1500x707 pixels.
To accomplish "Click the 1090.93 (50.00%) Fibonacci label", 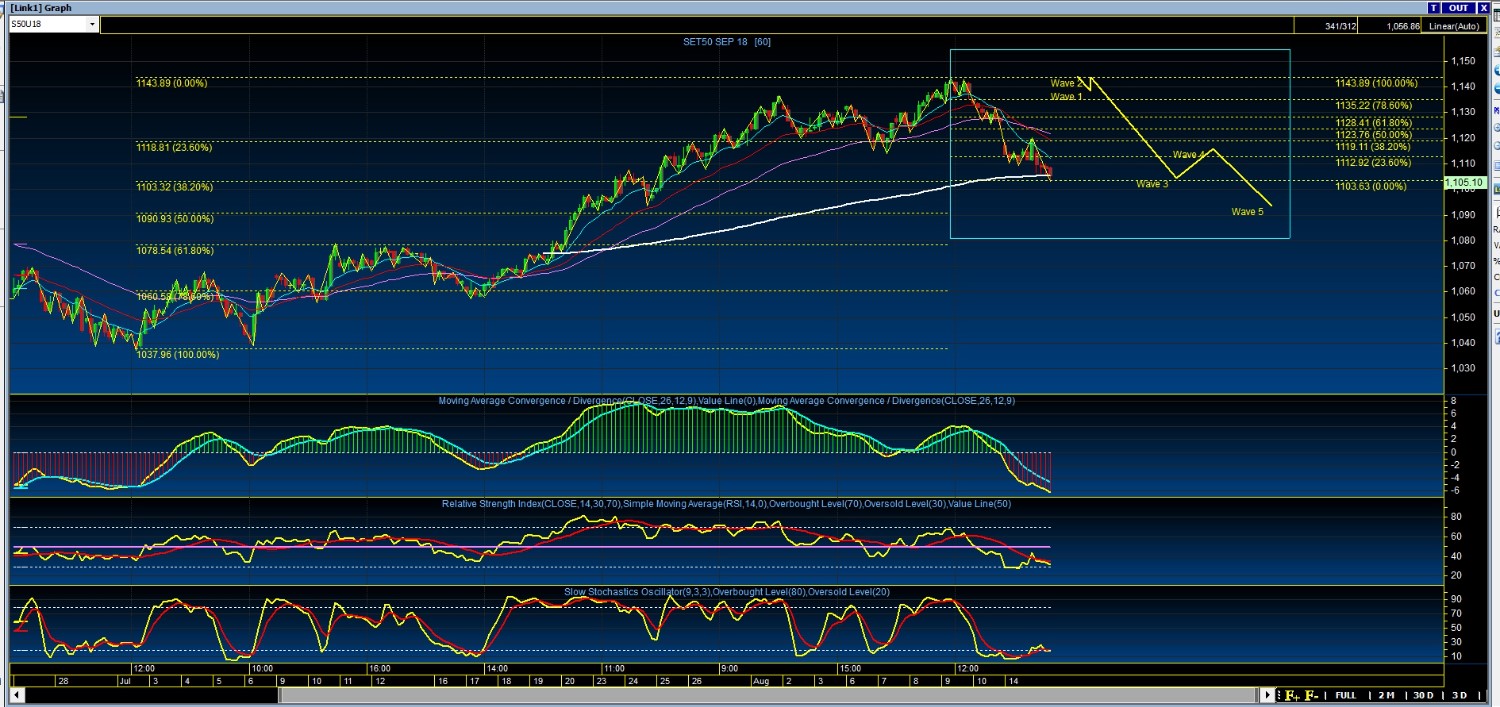I will (x=174, y=218).
